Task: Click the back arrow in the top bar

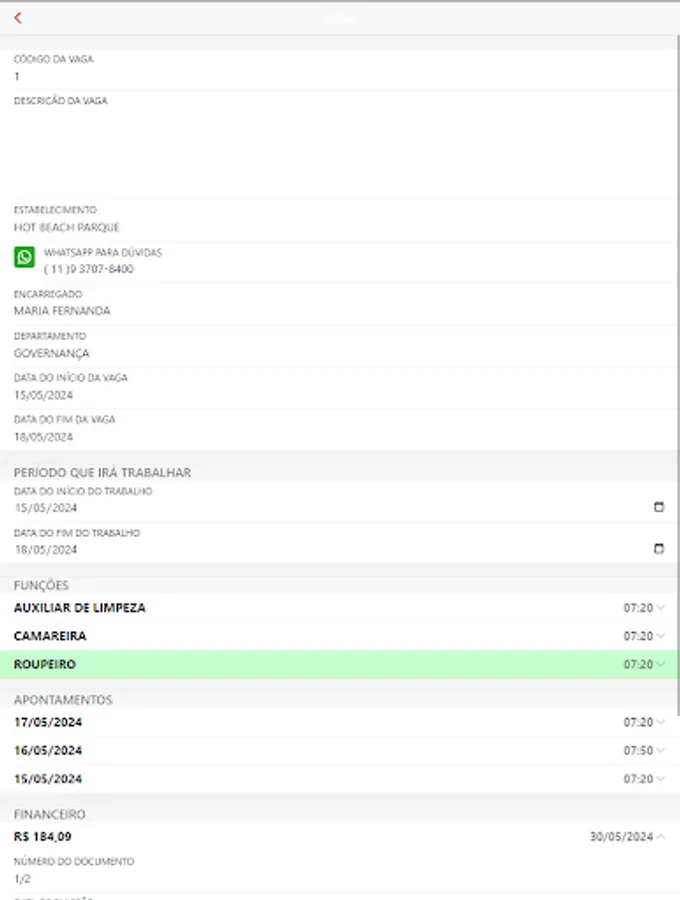Action: pyautogui.click(x=16, y=17)
